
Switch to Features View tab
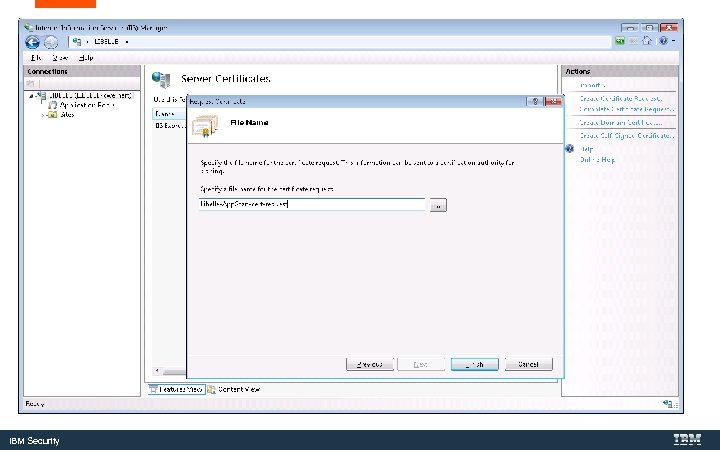[176, 389]
